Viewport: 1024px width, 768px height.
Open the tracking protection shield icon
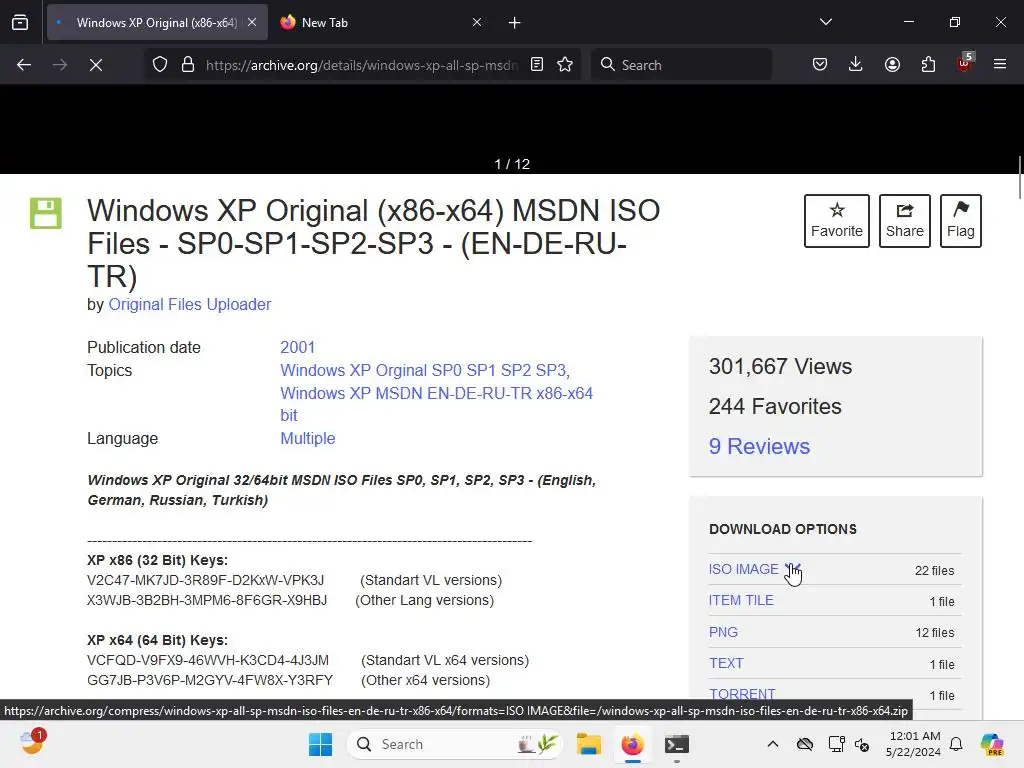[160, 65]
